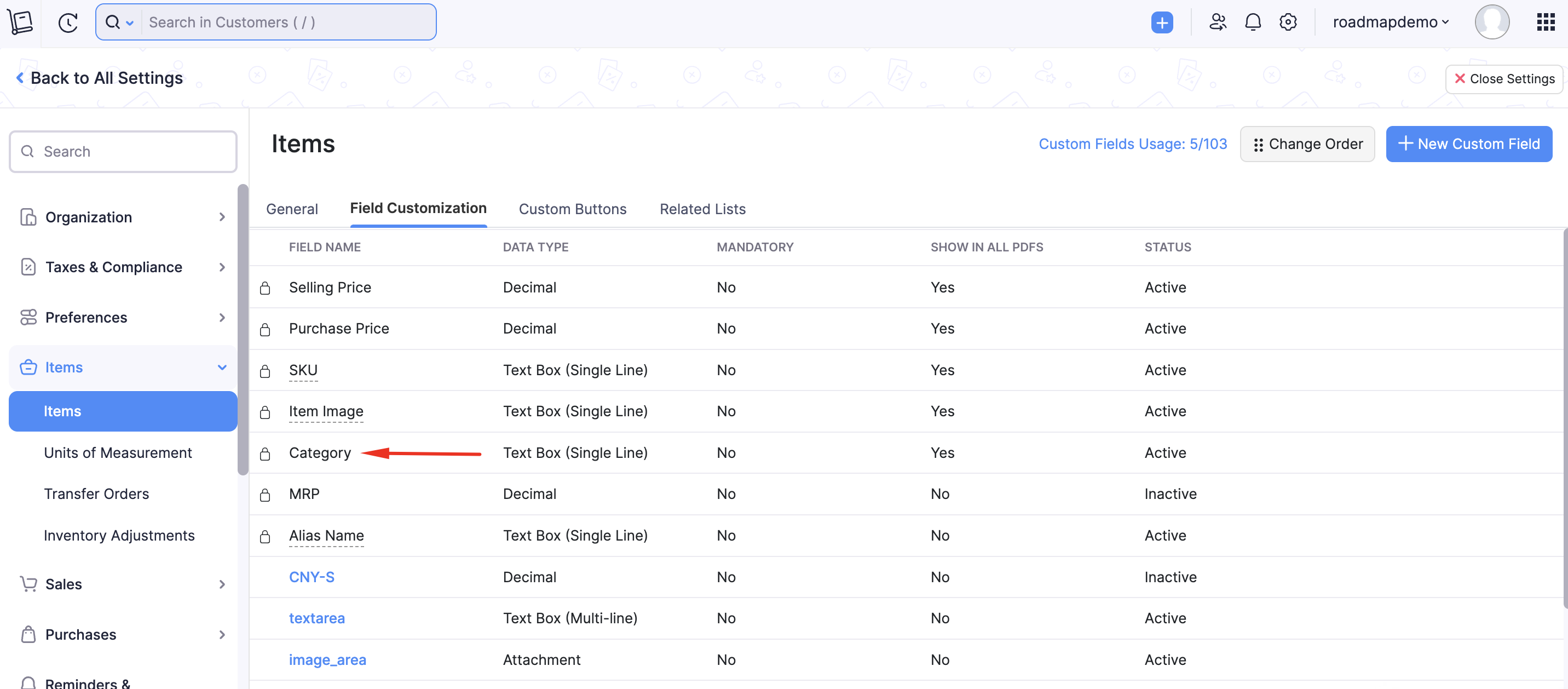This screenshot has height=689, width=1568.
Task: Switch to the Custom Buttons tab
Action: pos(572,209)
